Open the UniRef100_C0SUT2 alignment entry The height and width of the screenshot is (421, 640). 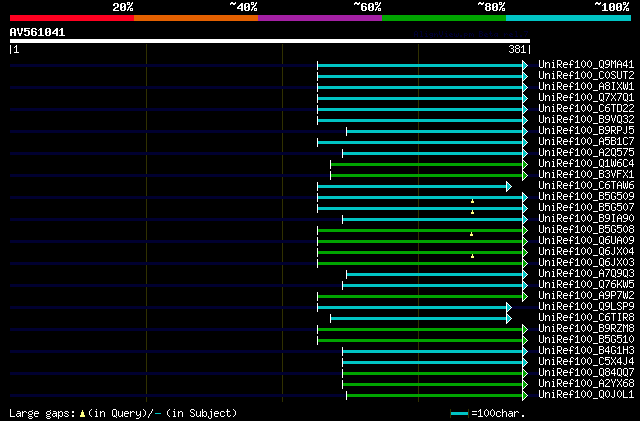[x=586, y=76]
